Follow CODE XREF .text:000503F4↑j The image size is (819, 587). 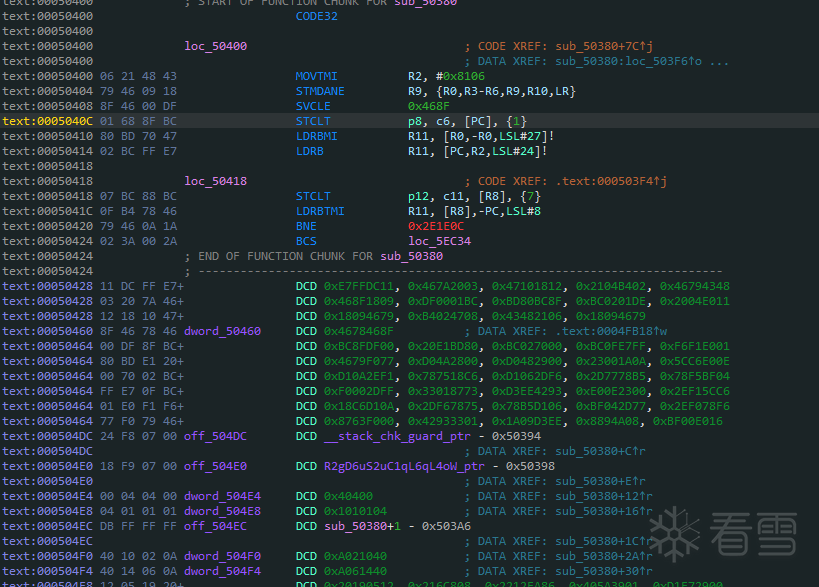(x=611, y=181)
